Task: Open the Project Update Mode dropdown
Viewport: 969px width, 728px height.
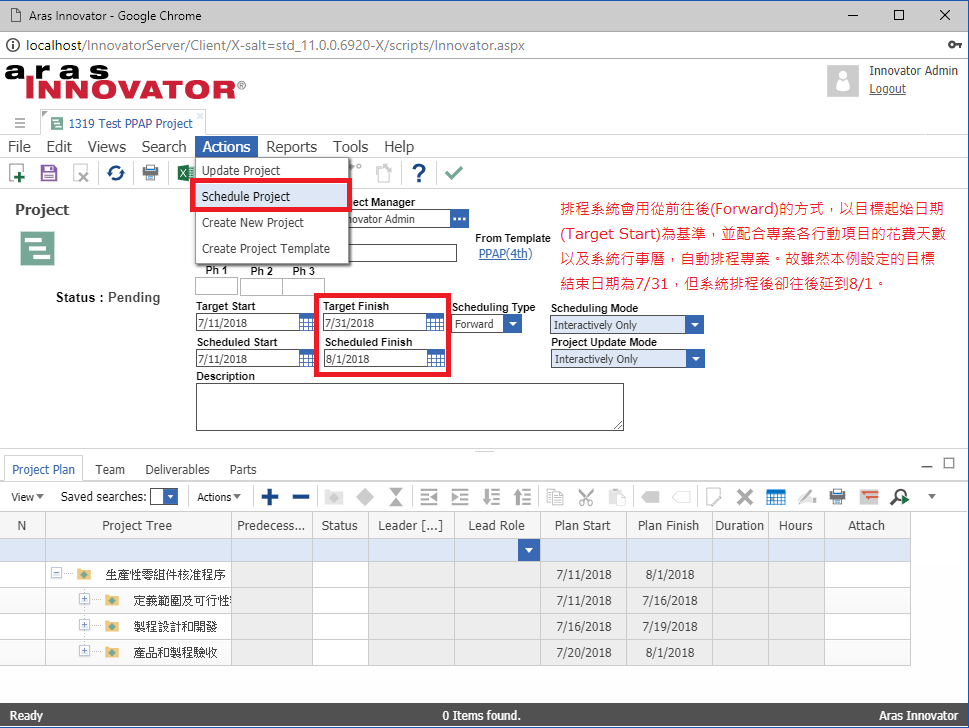Action: 695,359
